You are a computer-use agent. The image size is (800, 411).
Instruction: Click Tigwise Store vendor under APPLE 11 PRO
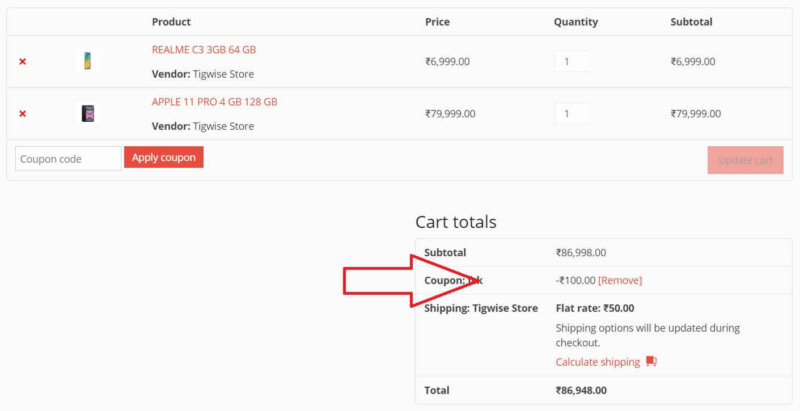coord(223,126)
